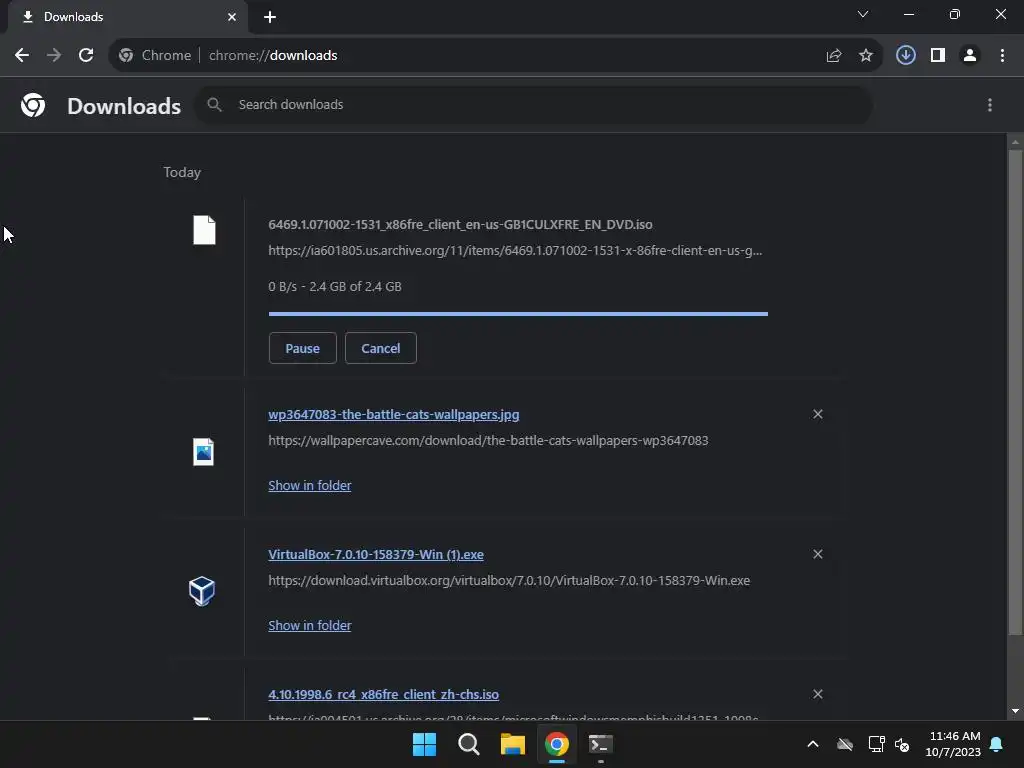Image resolution: width=1024 pixels, height=768 pixels.
Task: Click the cloud sync tray icon
Action: click(x=845, y=744)
